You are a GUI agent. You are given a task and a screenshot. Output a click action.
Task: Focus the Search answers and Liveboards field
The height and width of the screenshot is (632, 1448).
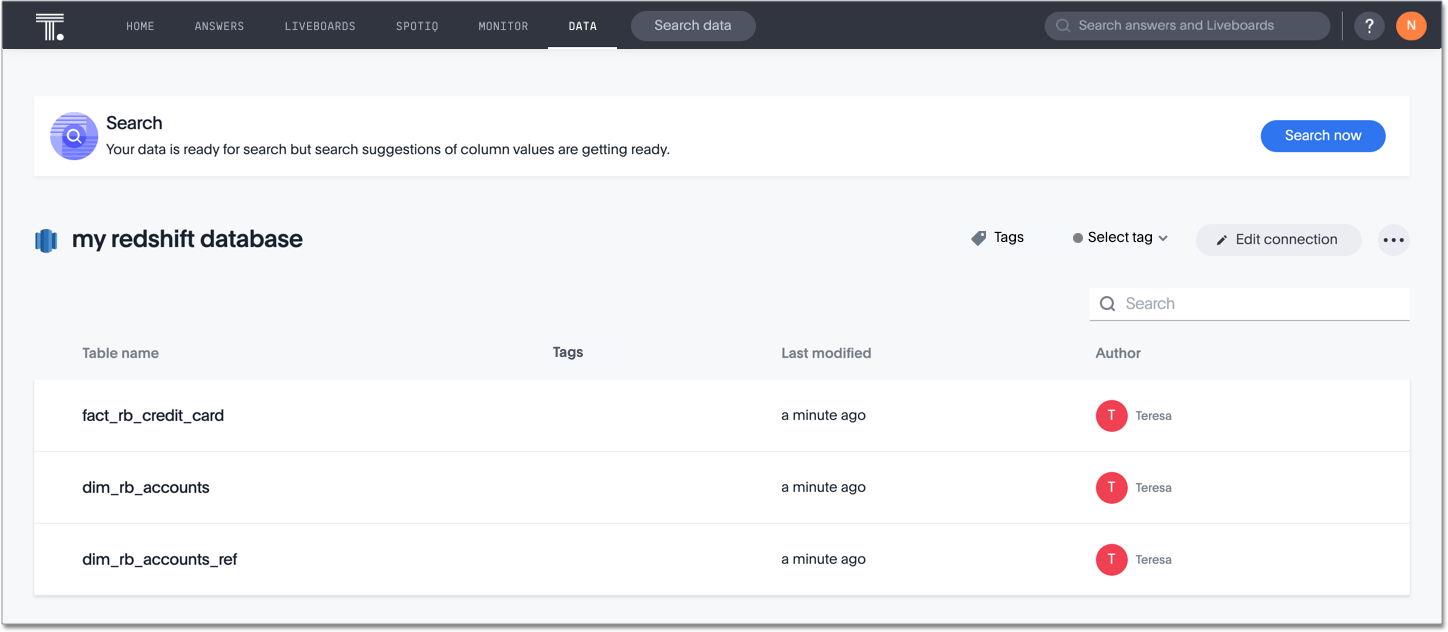pyautogui.click(x=1190, y=26)
